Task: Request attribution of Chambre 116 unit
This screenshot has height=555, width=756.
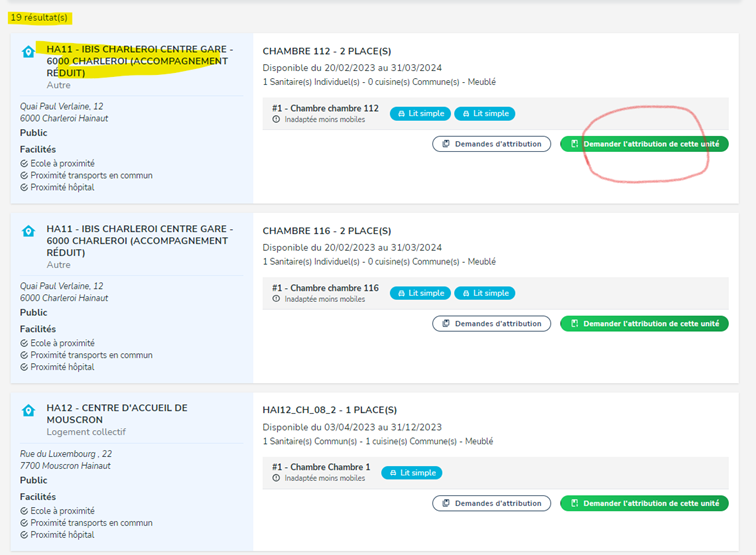Action: point(644,324)
